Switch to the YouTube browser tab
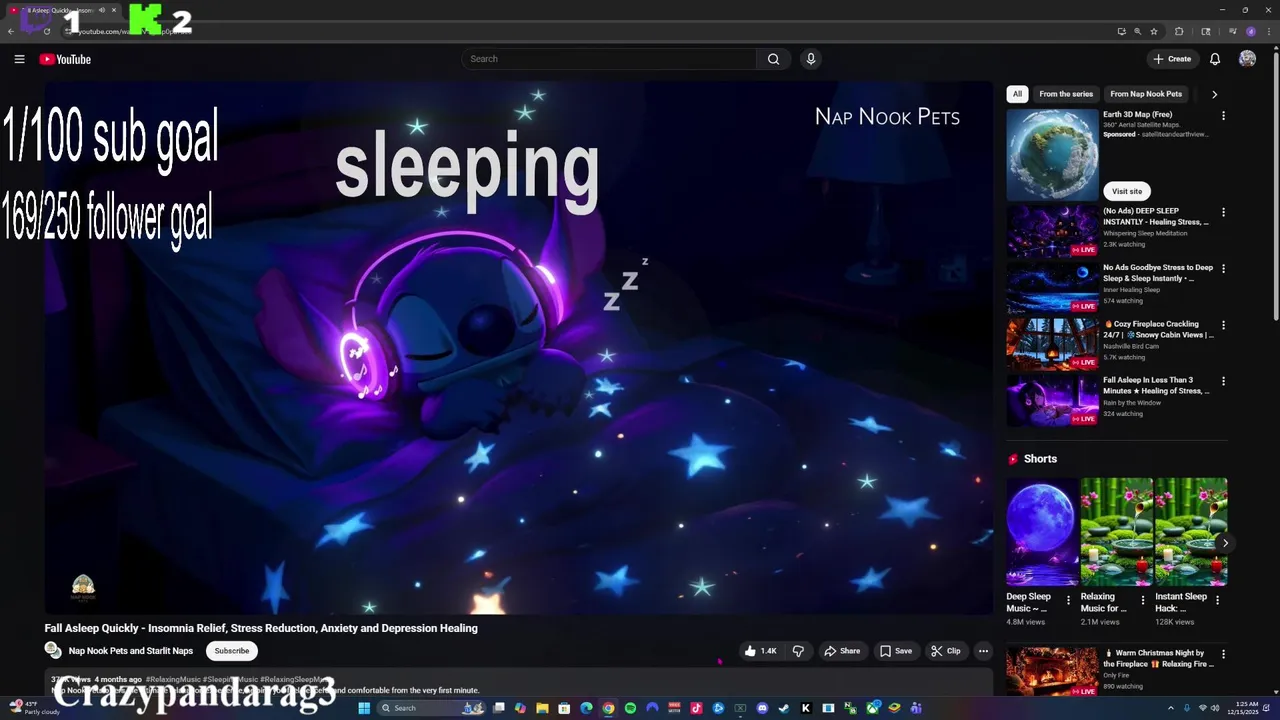The width and height of the screenshot is (1280, 720). point(62,10)
